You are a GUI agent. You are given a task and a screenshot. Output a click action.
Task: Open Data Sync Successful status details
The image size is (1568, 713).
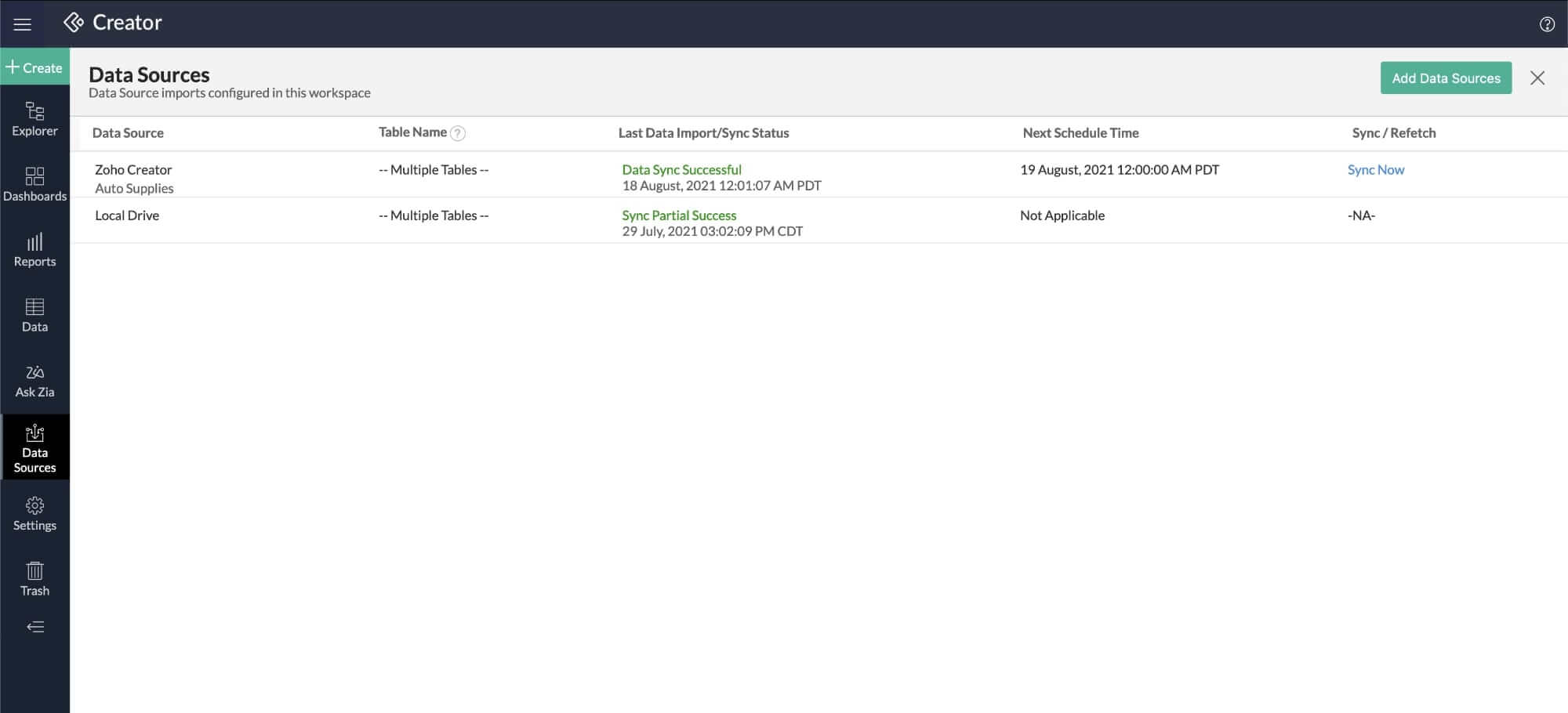click(x=681, y=170)
